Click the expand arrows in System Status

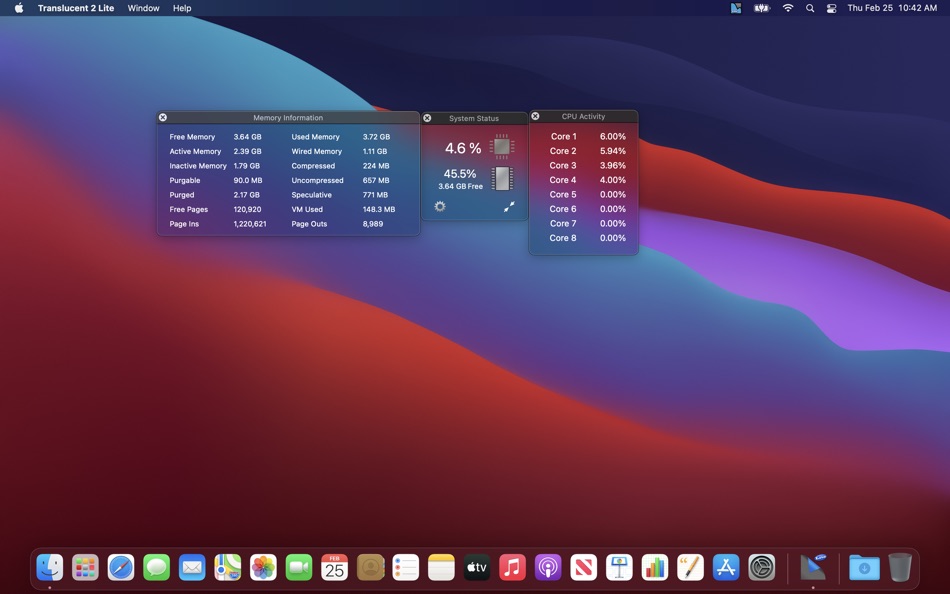coord(509,207)
